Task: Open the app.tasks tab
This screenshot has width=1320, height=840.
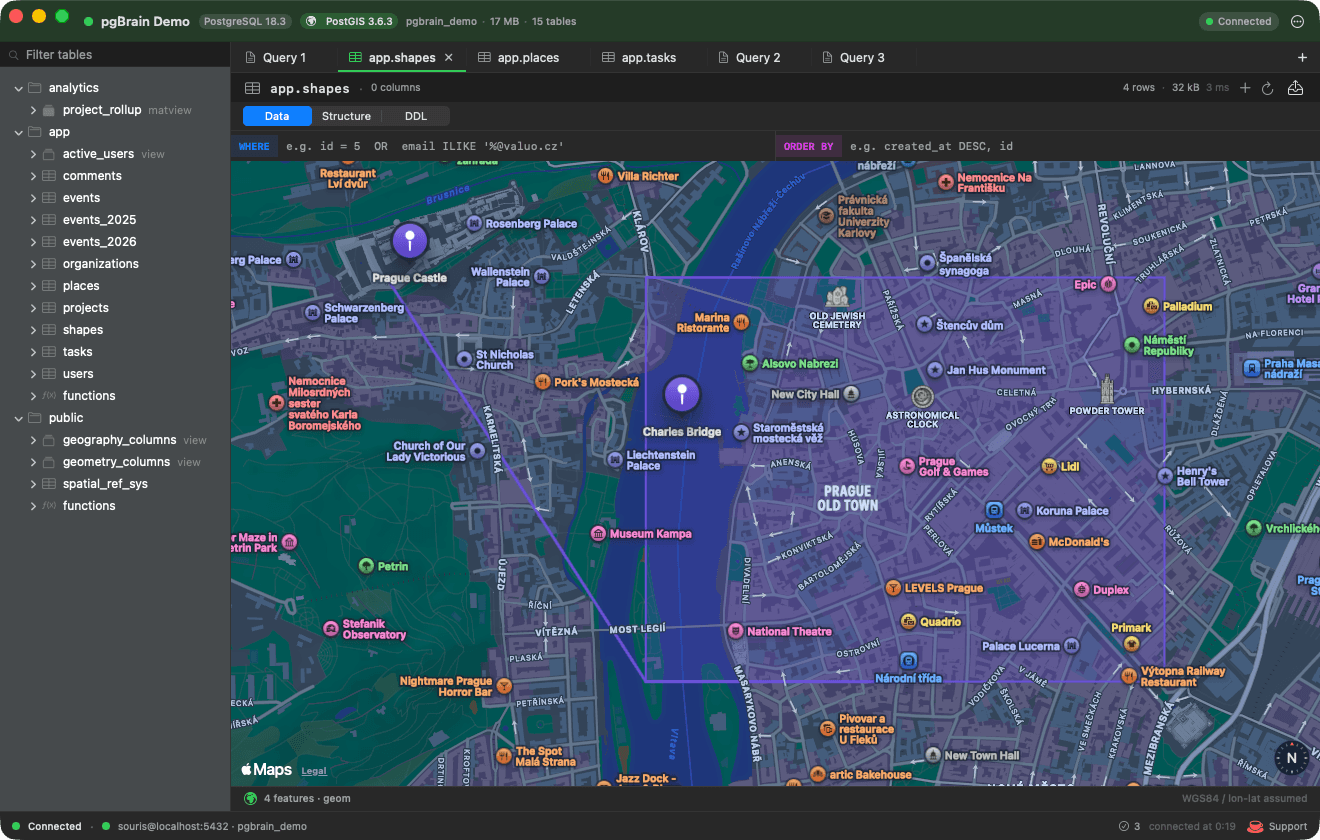Action: click(x=640, y=58)
